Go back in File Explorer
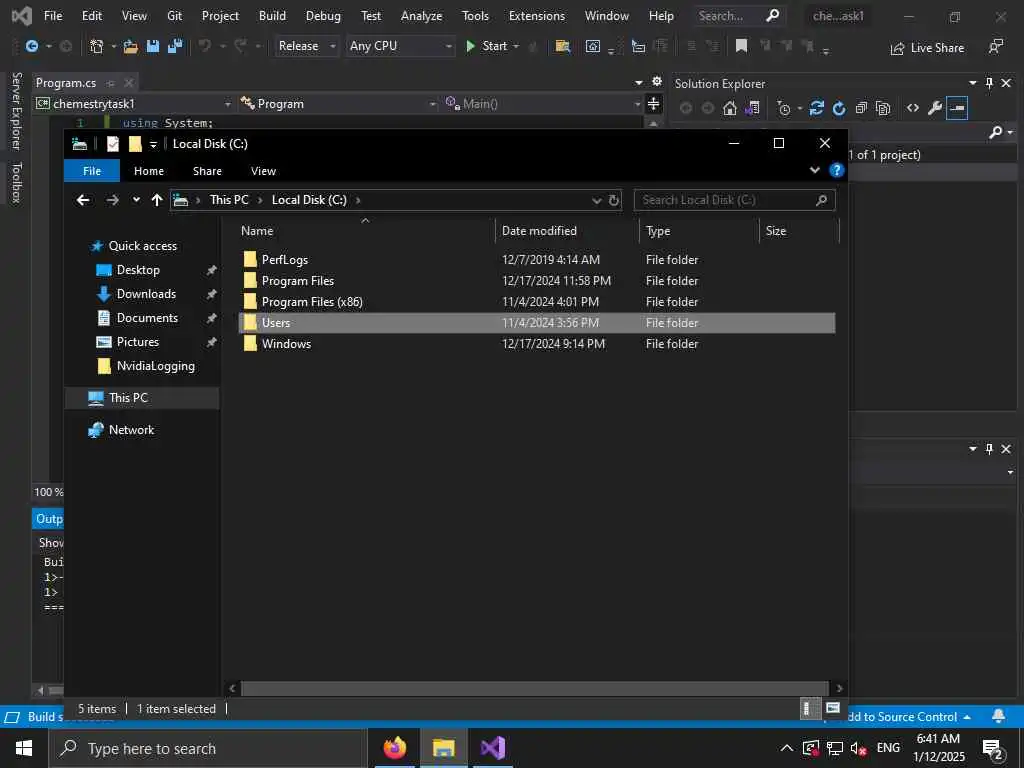Screen dimensions: 1024x768 pyautogui.click(x=83, y=200)
